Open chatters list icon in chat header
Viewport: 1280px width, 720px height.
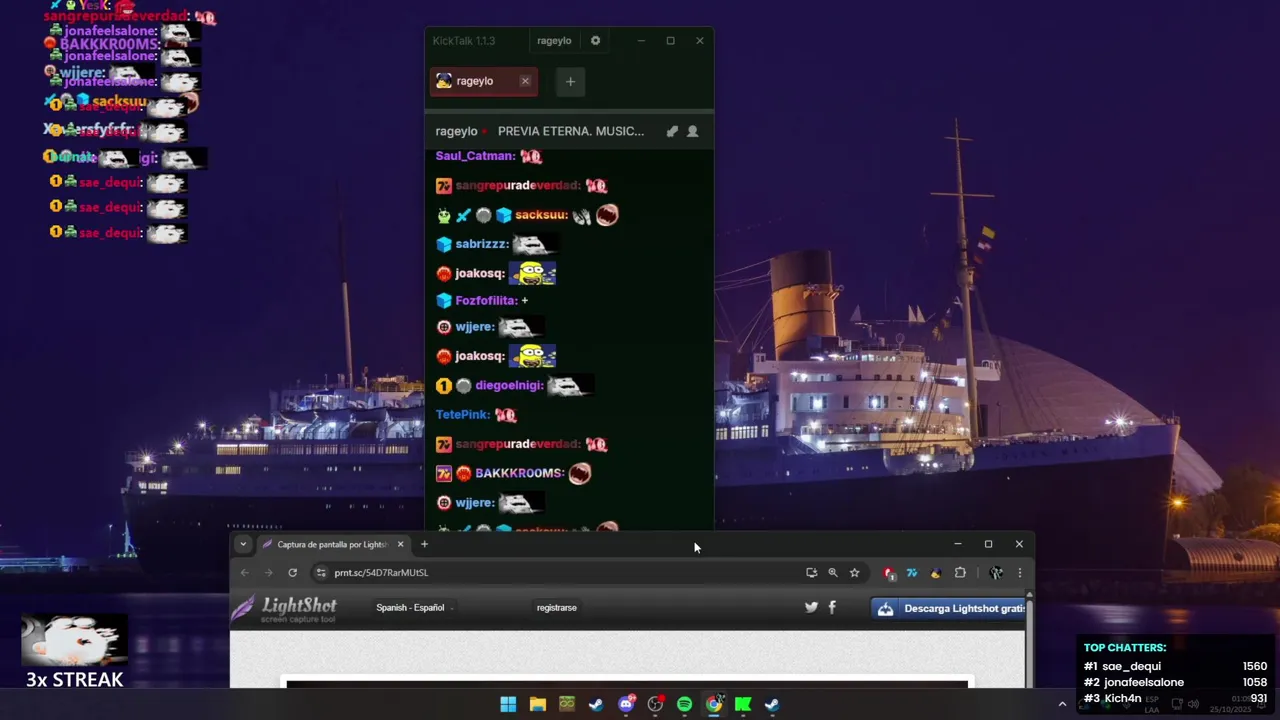tap(692, 131)
